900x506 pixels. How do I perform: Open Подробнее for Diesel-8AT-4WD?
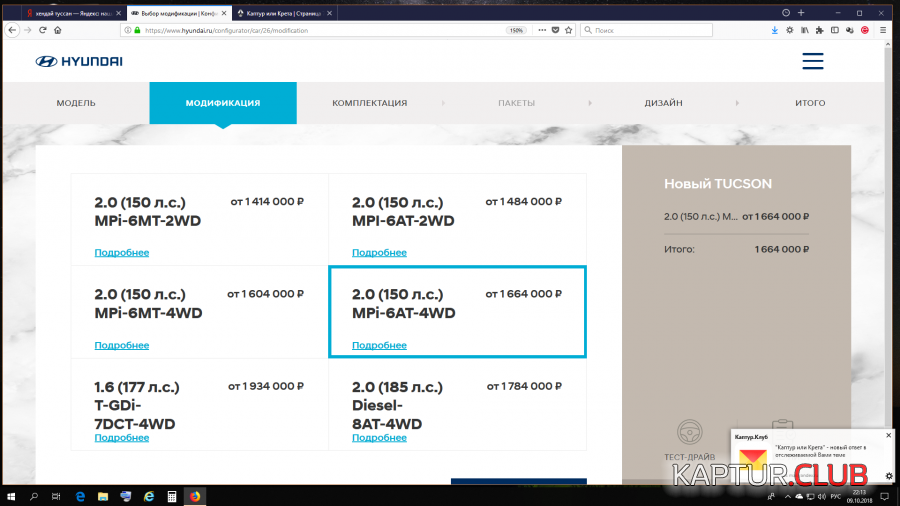379,437
